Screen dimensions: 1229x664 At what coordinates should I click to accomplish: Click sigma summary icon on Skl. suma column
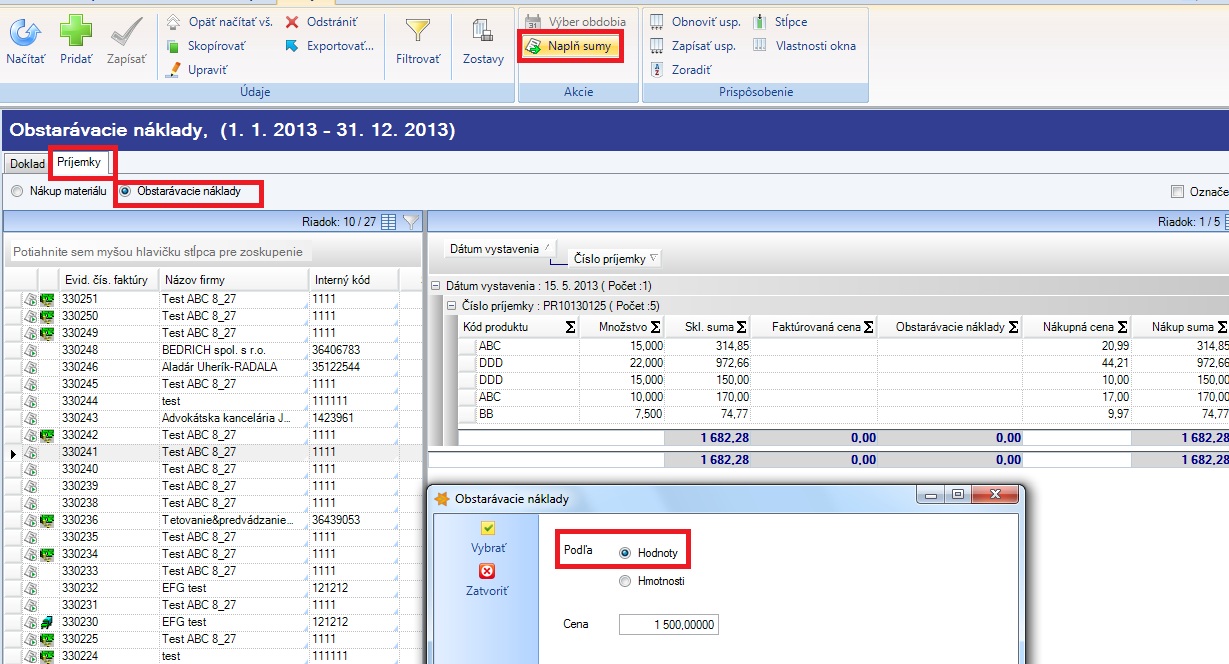(742, 326)
